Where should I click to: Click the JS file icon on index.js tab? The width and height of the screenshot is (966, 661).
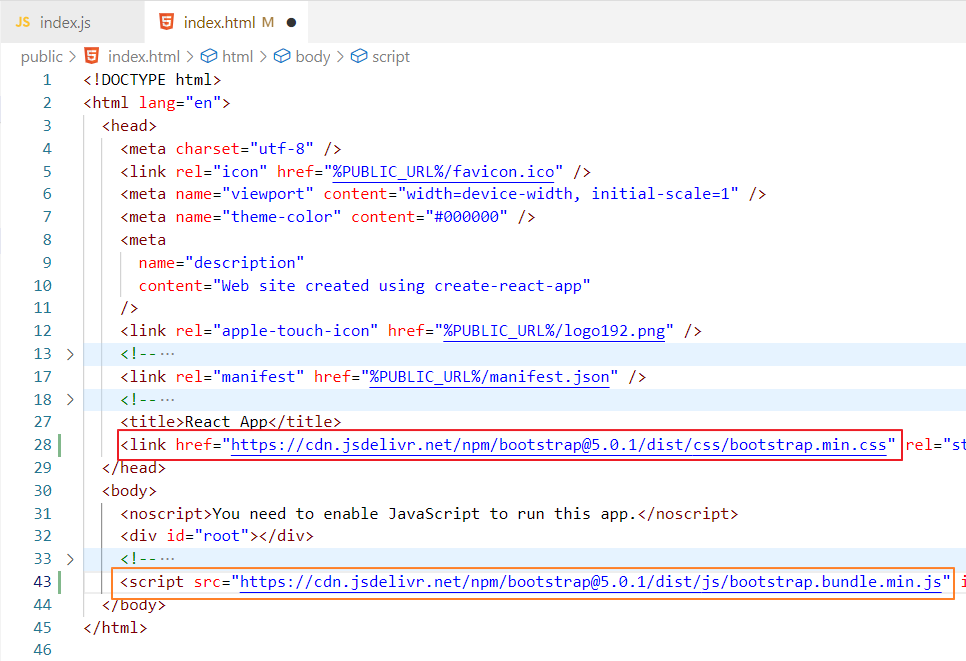coord(23,22)
